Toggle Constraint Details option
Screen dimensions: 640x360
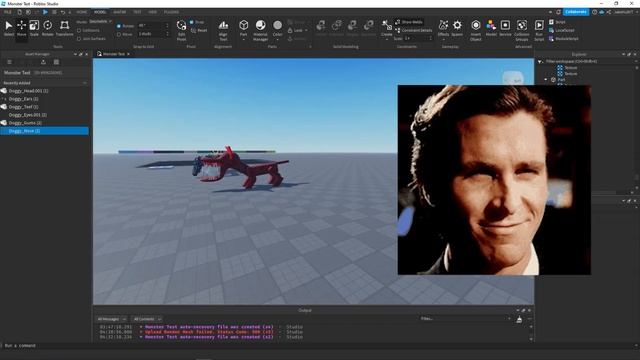(413, 30)
